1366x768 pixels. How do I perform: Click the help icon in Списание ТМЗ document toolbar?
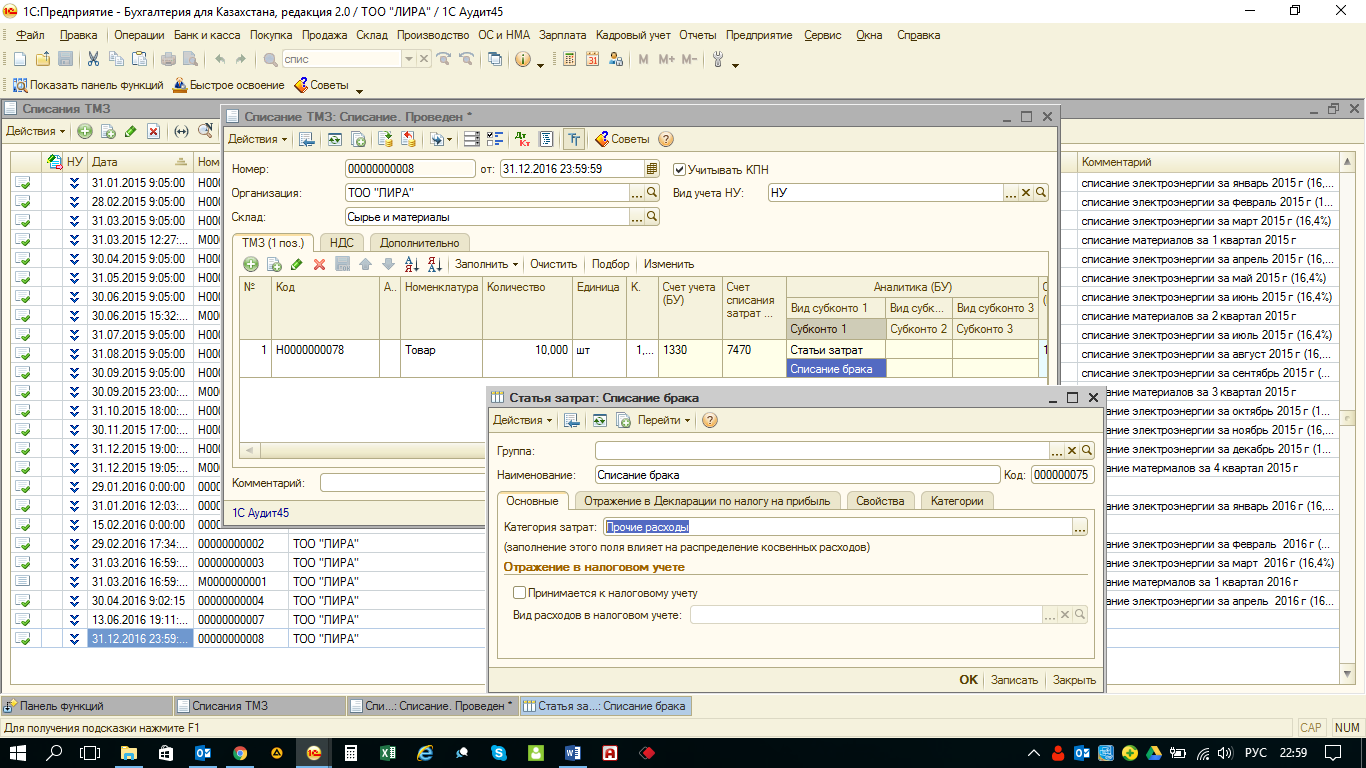tap(666, 139)
